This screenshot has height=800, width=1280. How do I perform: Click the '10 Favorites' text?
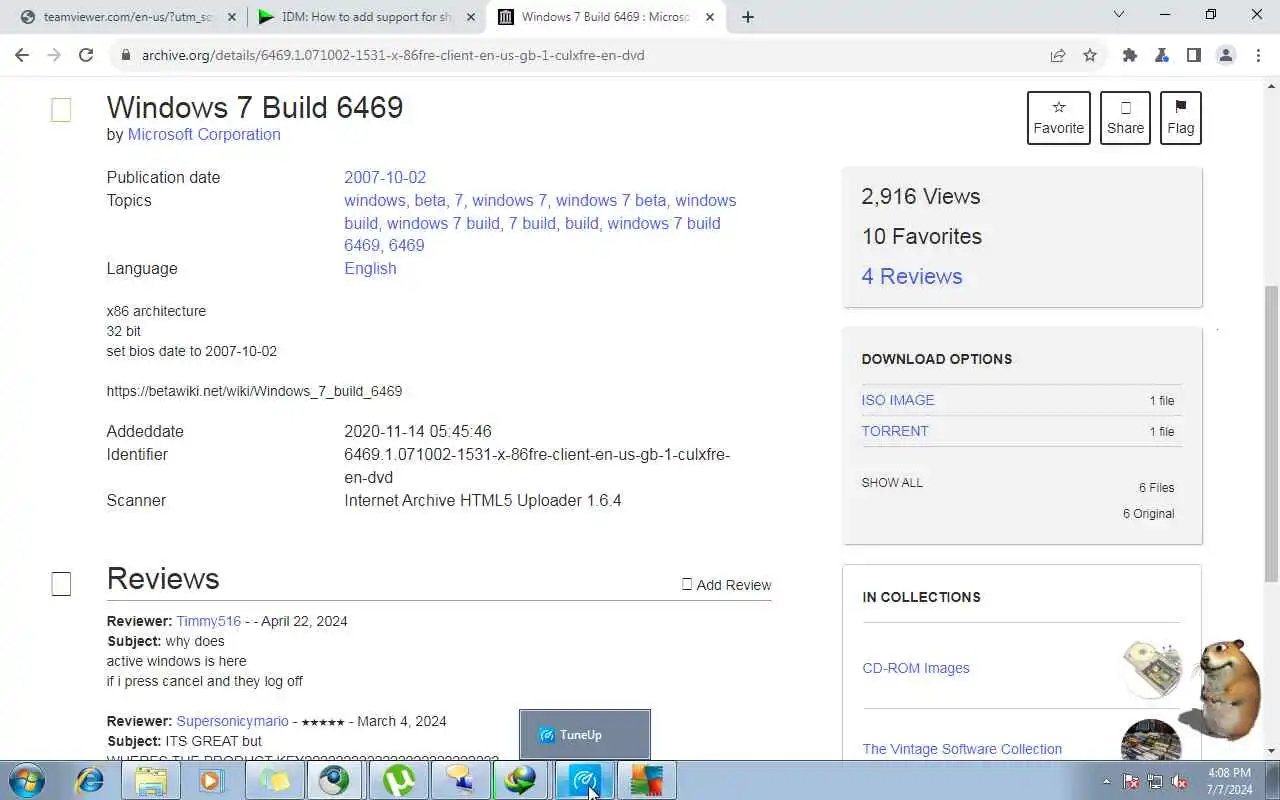[x=922, y=236]
